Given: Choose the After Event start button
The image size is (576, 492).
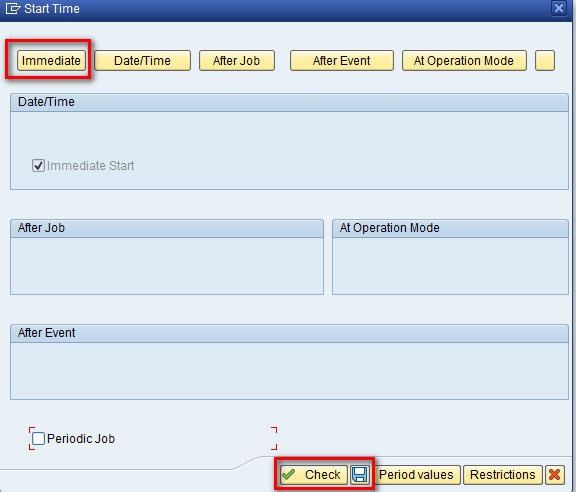Looking at the screenshot, I should (x=342, y=61).
